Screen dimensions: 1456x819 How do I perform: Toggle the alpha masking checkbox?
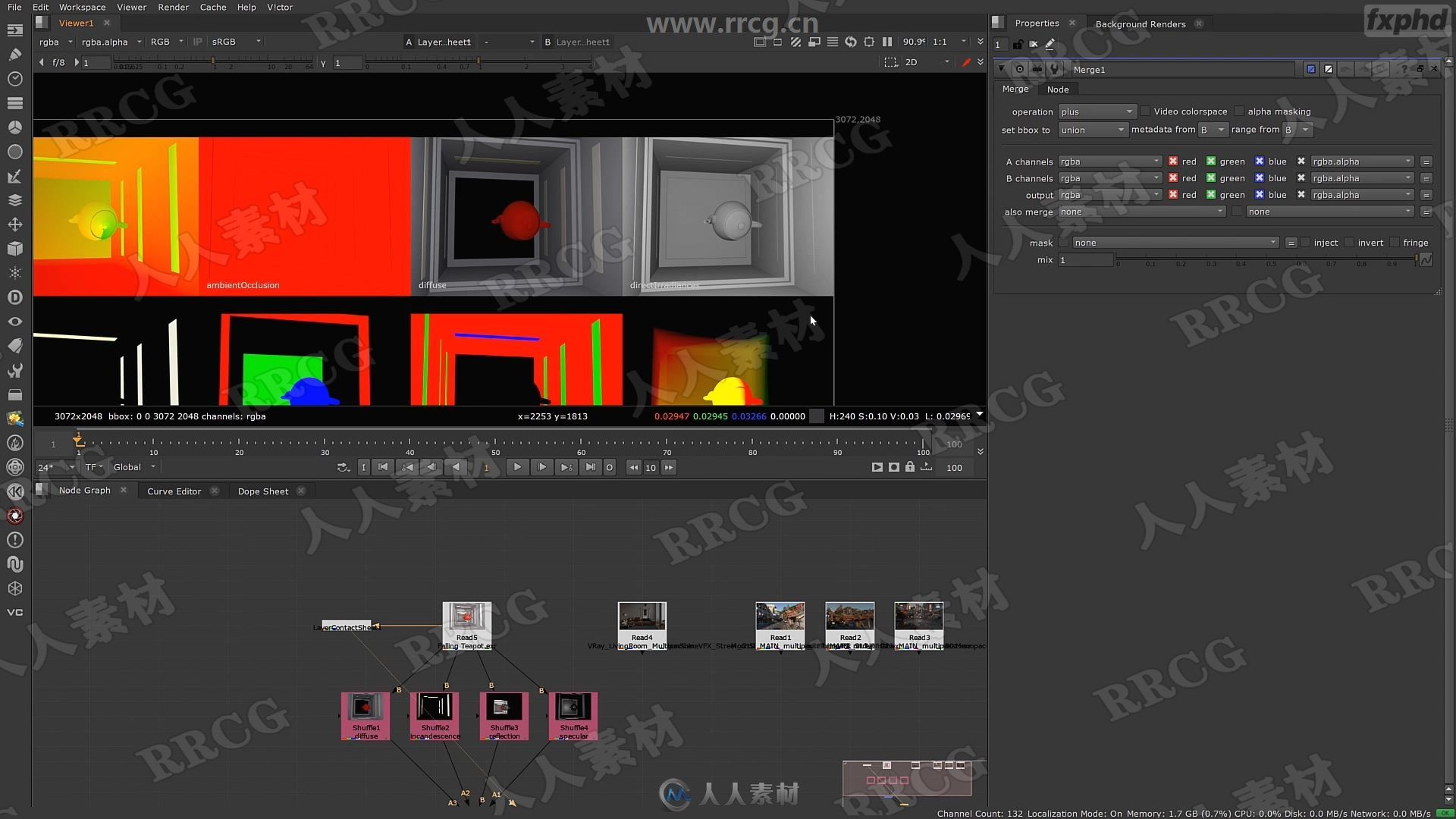coord(1239,110)
